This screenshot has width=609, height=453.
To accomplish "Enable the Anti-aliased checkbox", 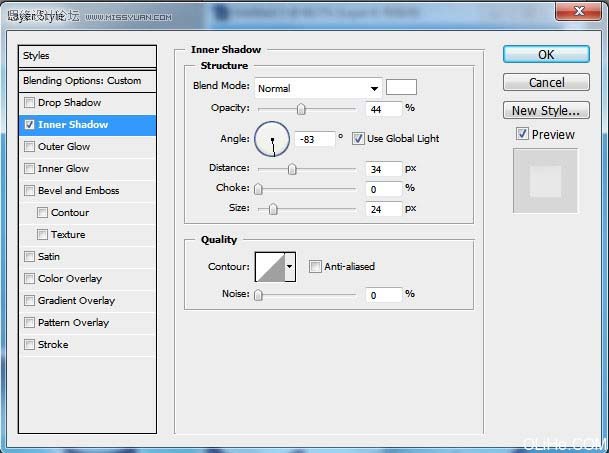I will [x=315, y=267].
